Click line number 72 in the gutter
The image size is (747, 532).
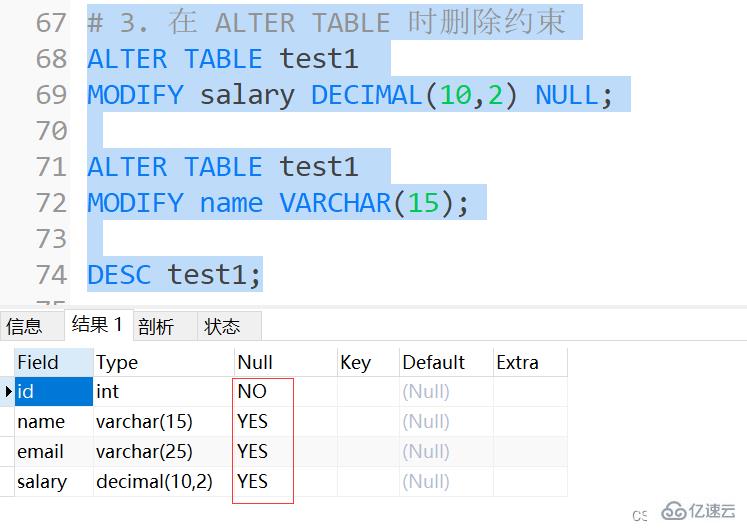pos(51,203)
